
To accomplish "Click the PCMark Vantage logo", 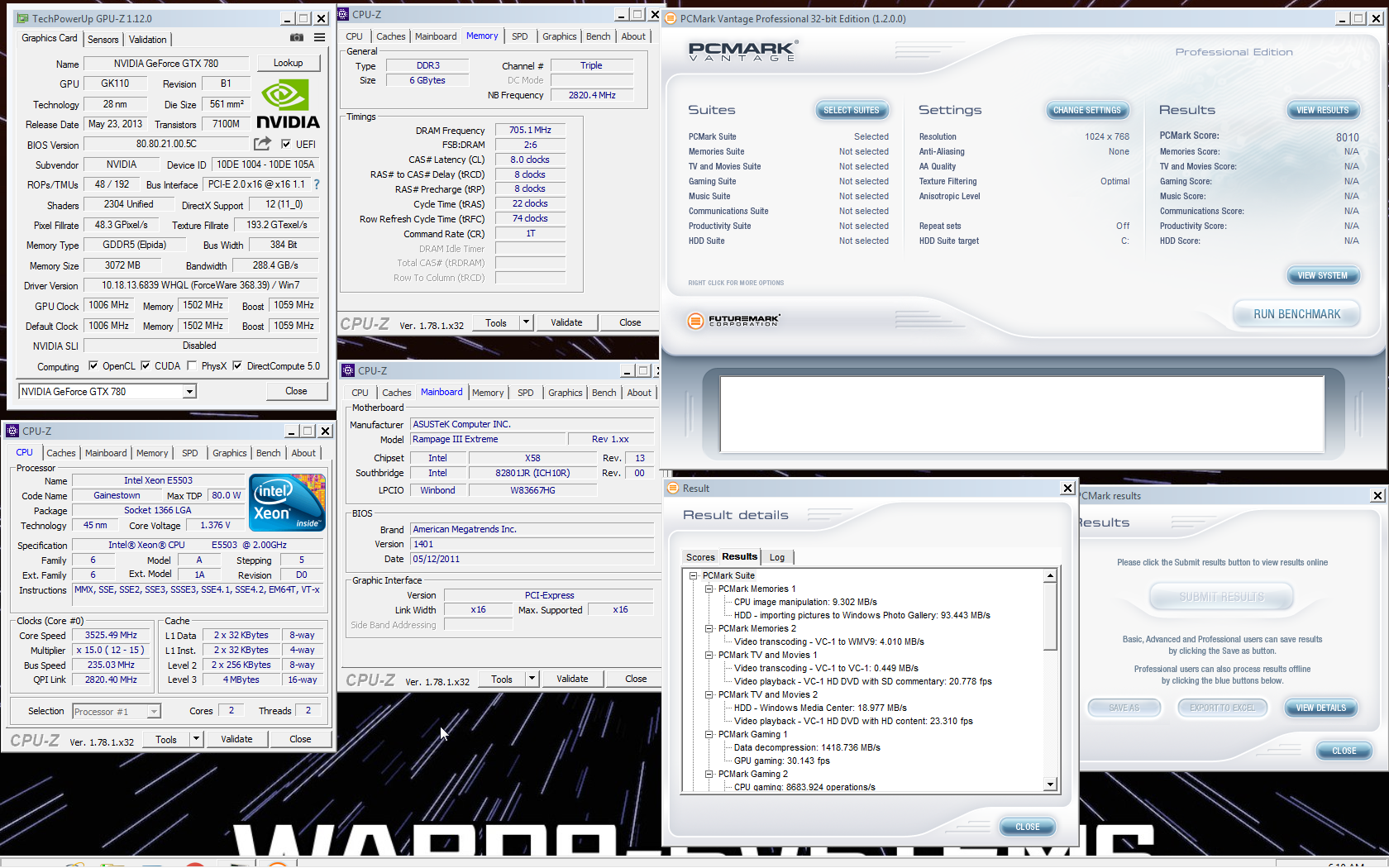I will (x=742, y=52).
